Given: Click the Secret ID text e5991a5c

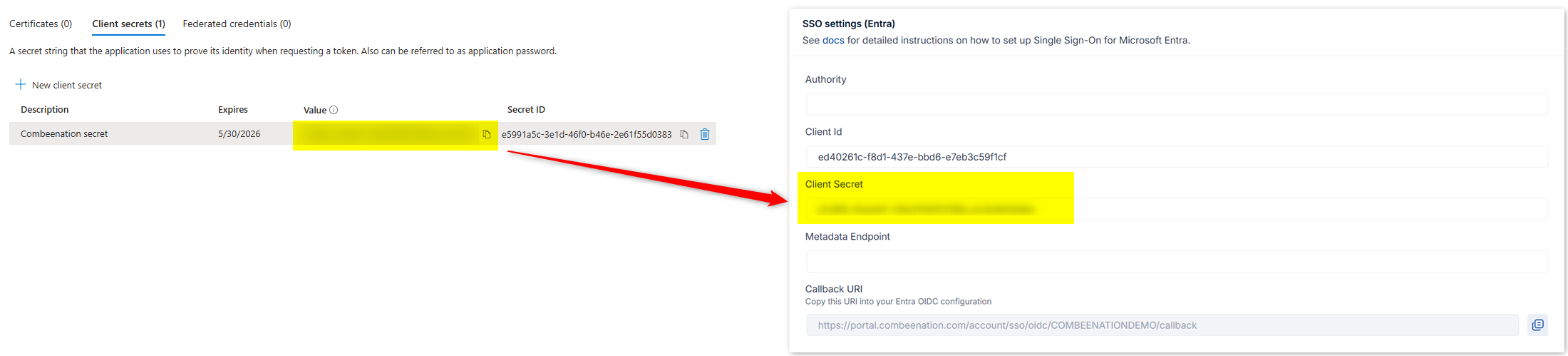Looking at the screenshot, I should coord(586,134).
